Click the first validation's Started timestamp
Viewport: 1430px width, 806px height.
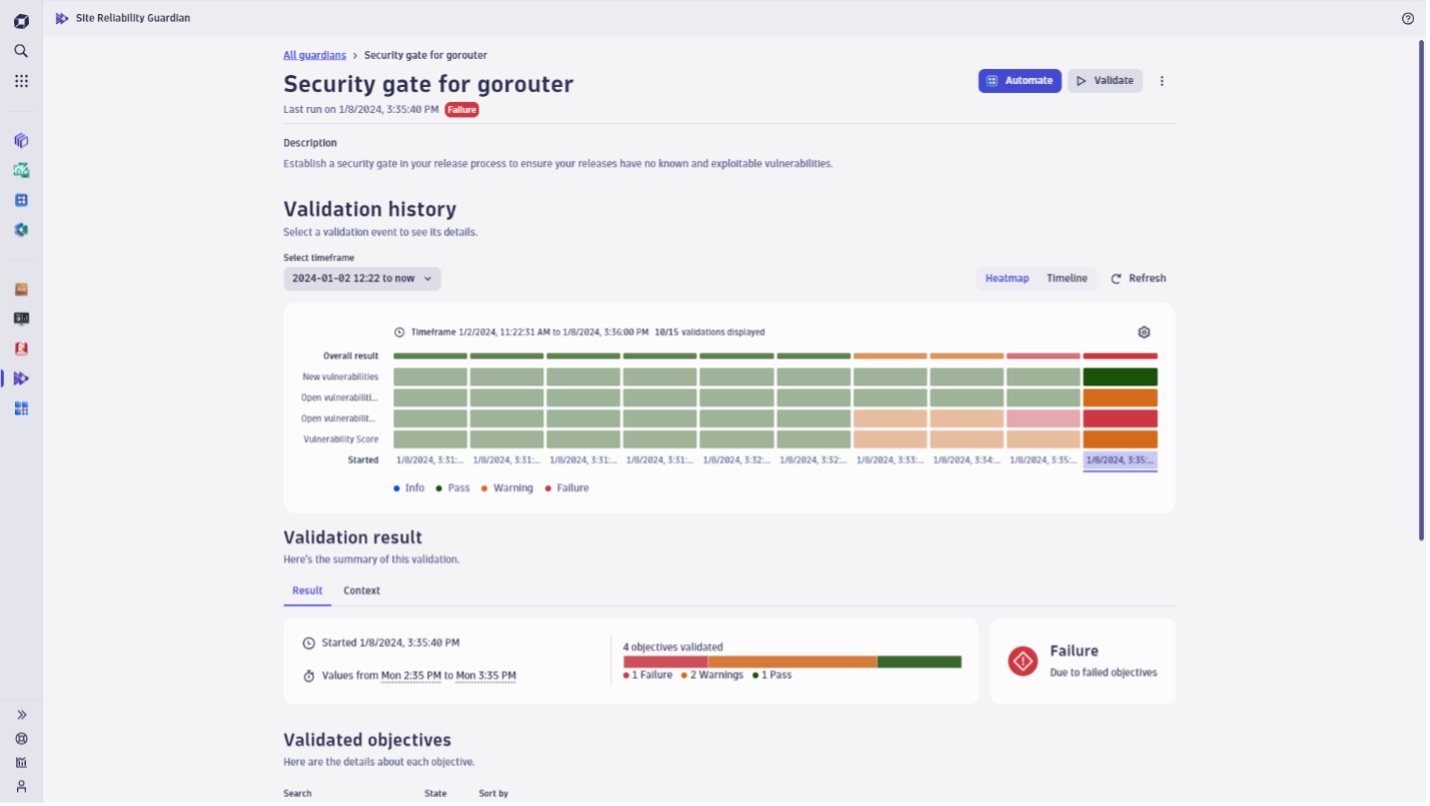(429, 460)
